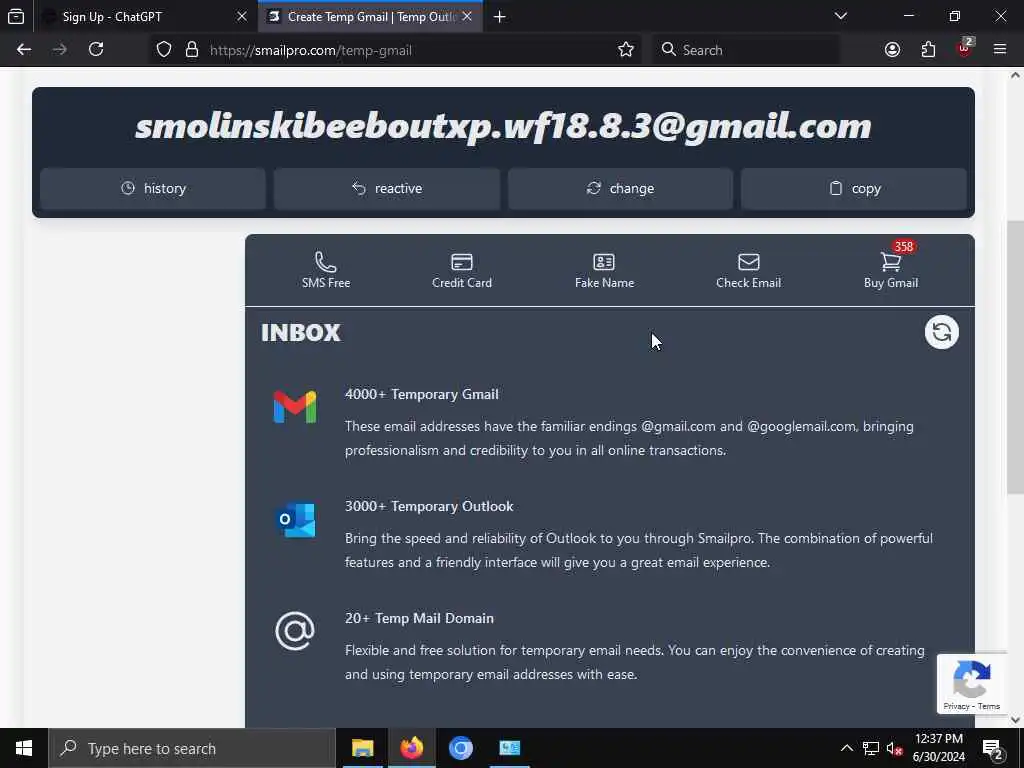Click the Outlook logo icon

295,520
